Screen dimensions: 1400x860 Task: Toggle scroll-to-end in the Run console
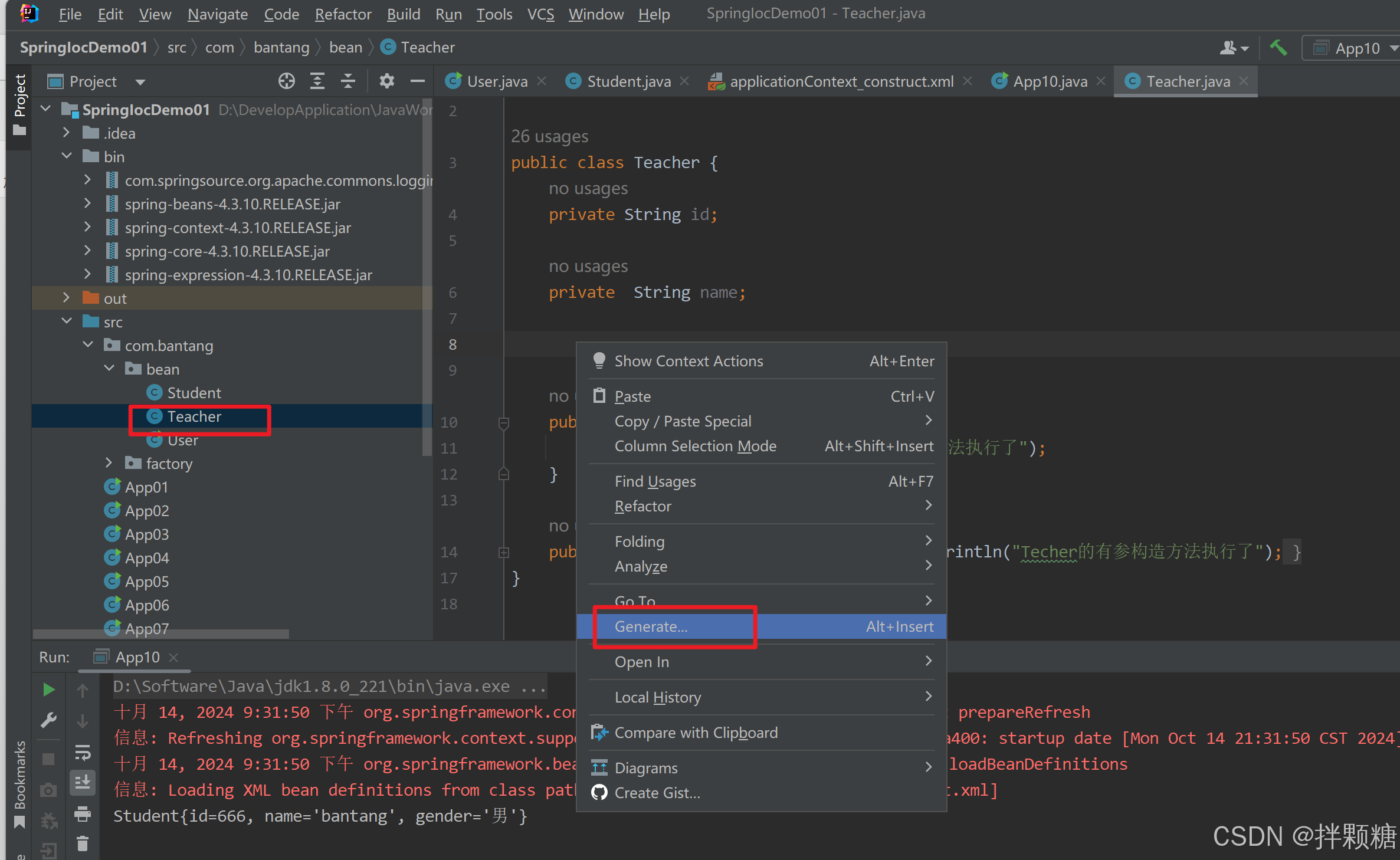tap(83, 783)
